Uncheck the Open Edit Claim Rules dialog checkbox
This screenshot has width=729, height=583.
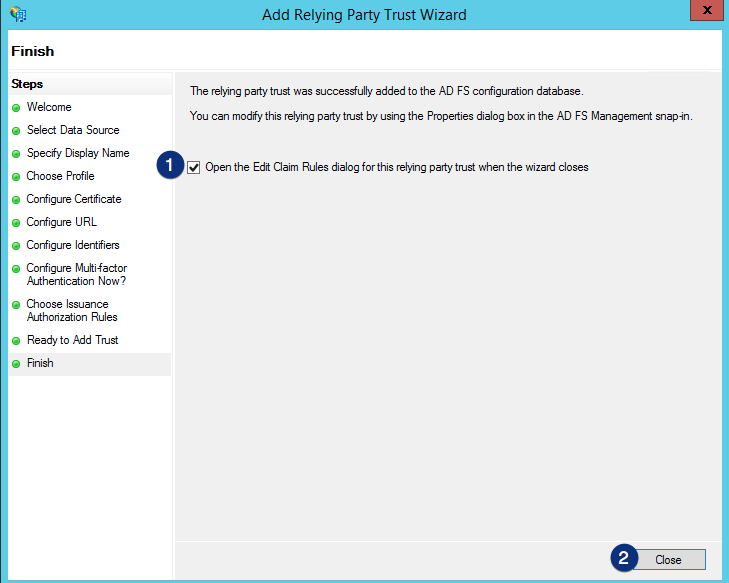click(x=194, y=167)
